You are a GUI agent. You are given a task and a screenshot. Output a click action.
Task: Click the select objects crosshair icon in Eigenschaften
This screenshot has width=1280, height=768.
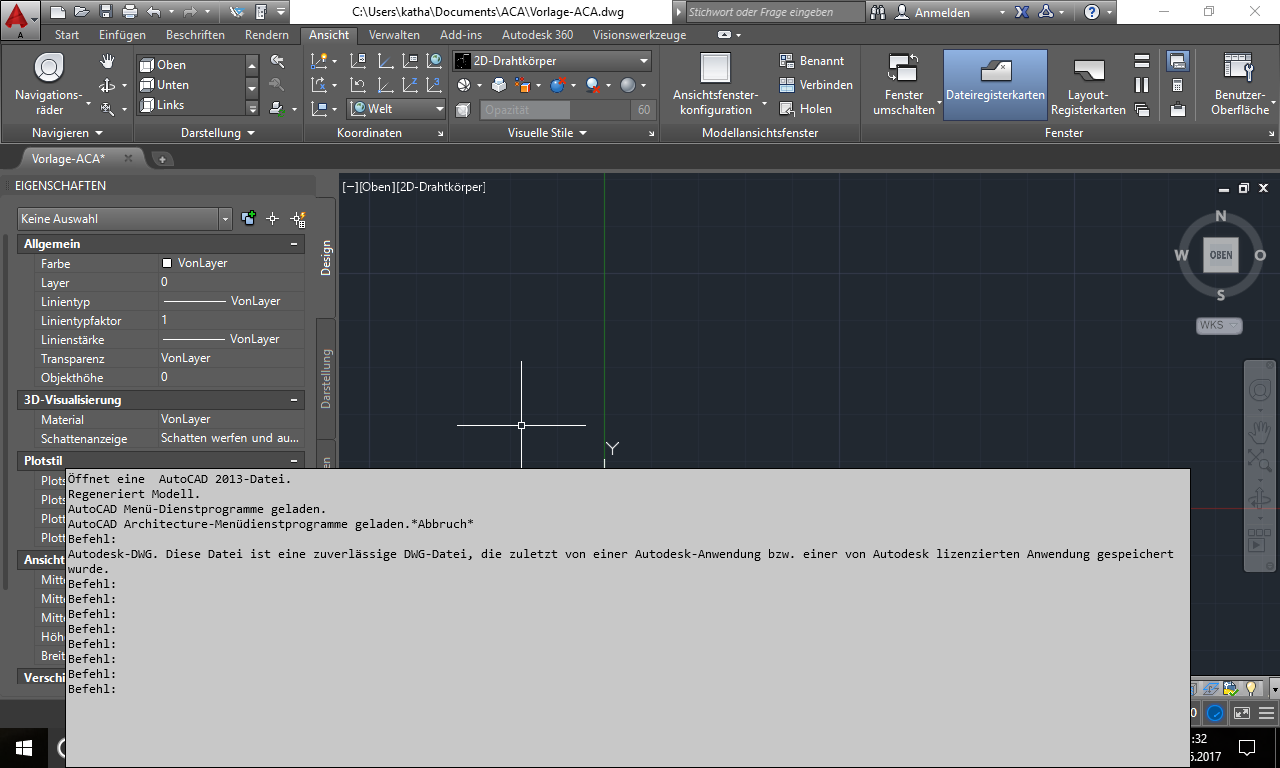point(272,218)
